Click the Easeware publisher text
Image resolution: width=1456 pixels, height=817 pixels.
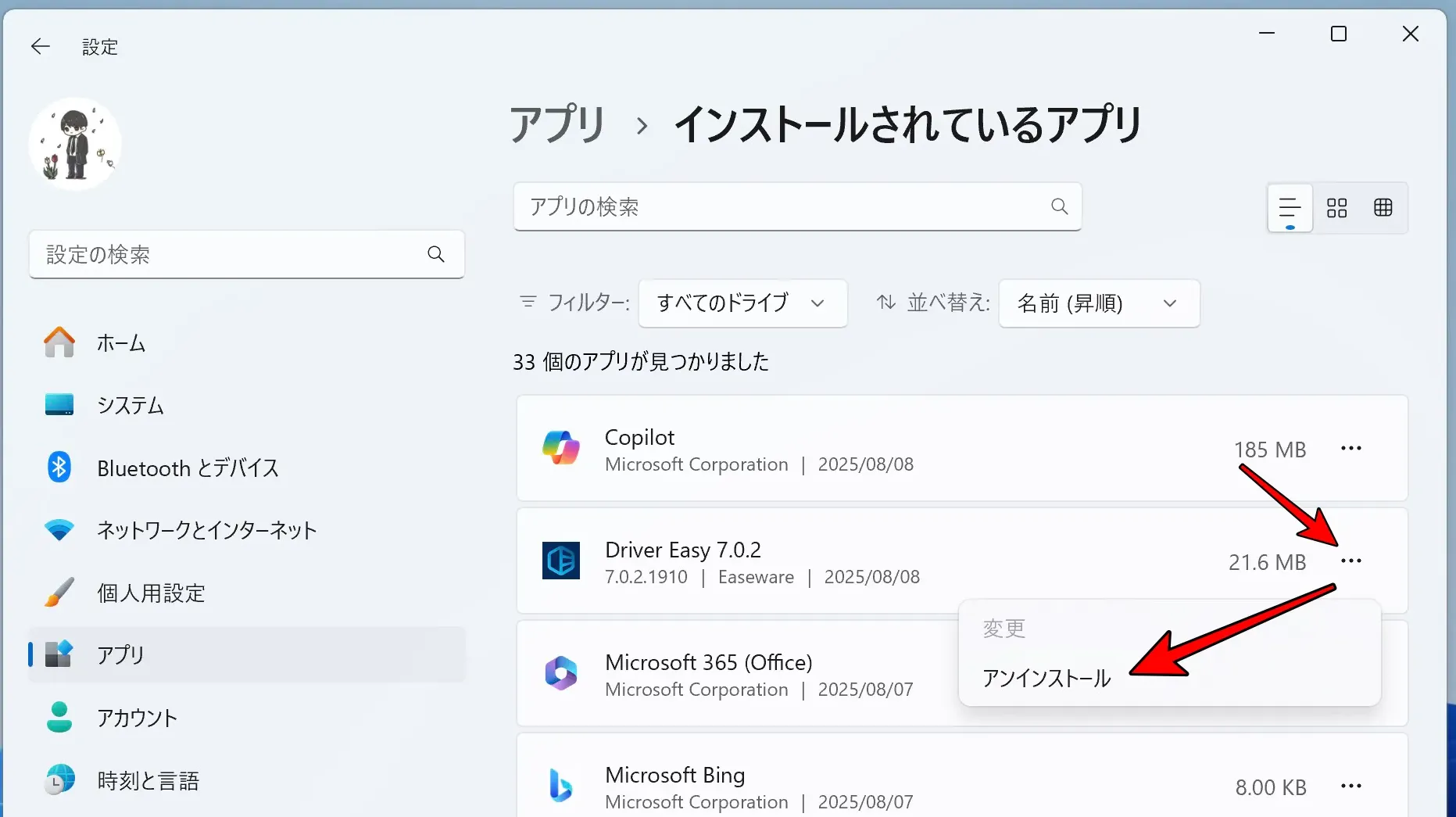[756, 577]
